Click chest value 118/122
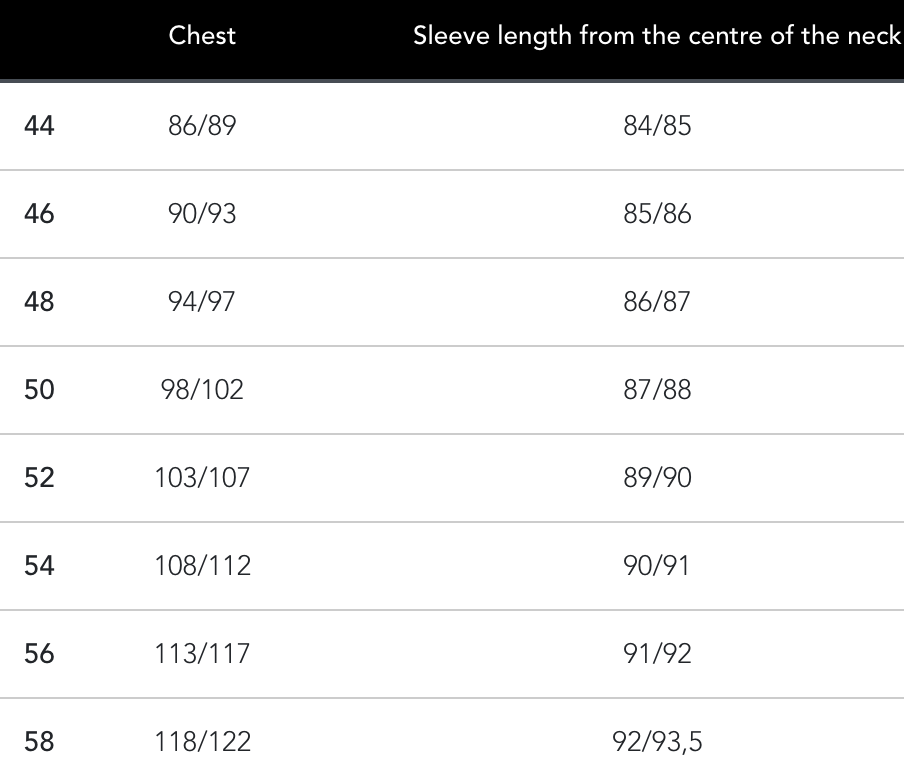 (202, 742)
